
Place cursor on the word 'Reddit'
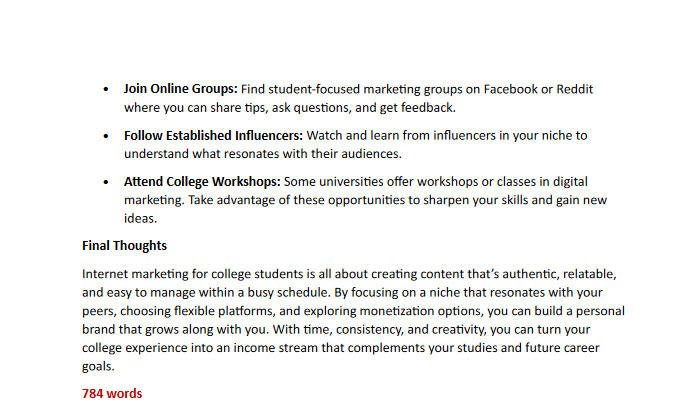tap(574, 89)
